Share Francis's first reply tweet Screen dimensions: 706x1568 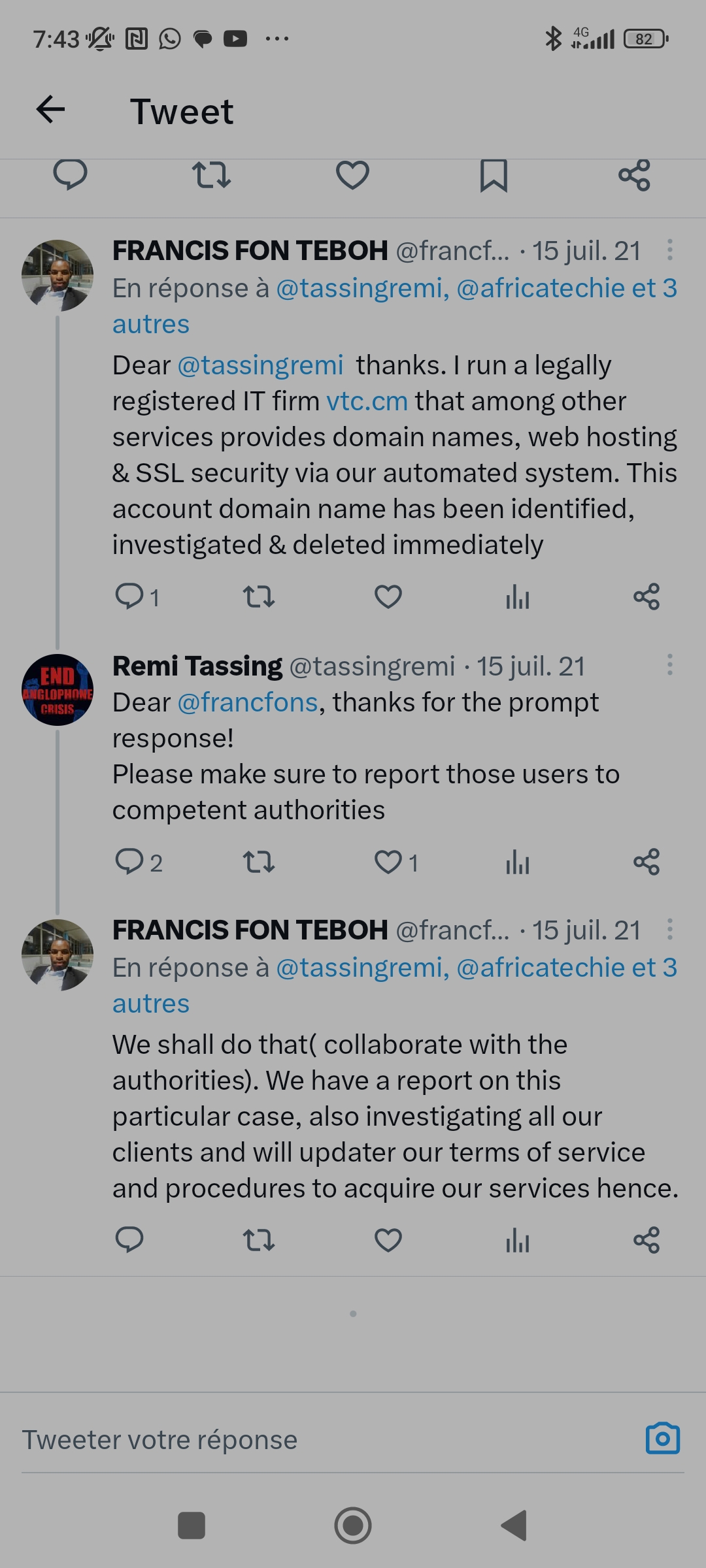tap(647, 596)
